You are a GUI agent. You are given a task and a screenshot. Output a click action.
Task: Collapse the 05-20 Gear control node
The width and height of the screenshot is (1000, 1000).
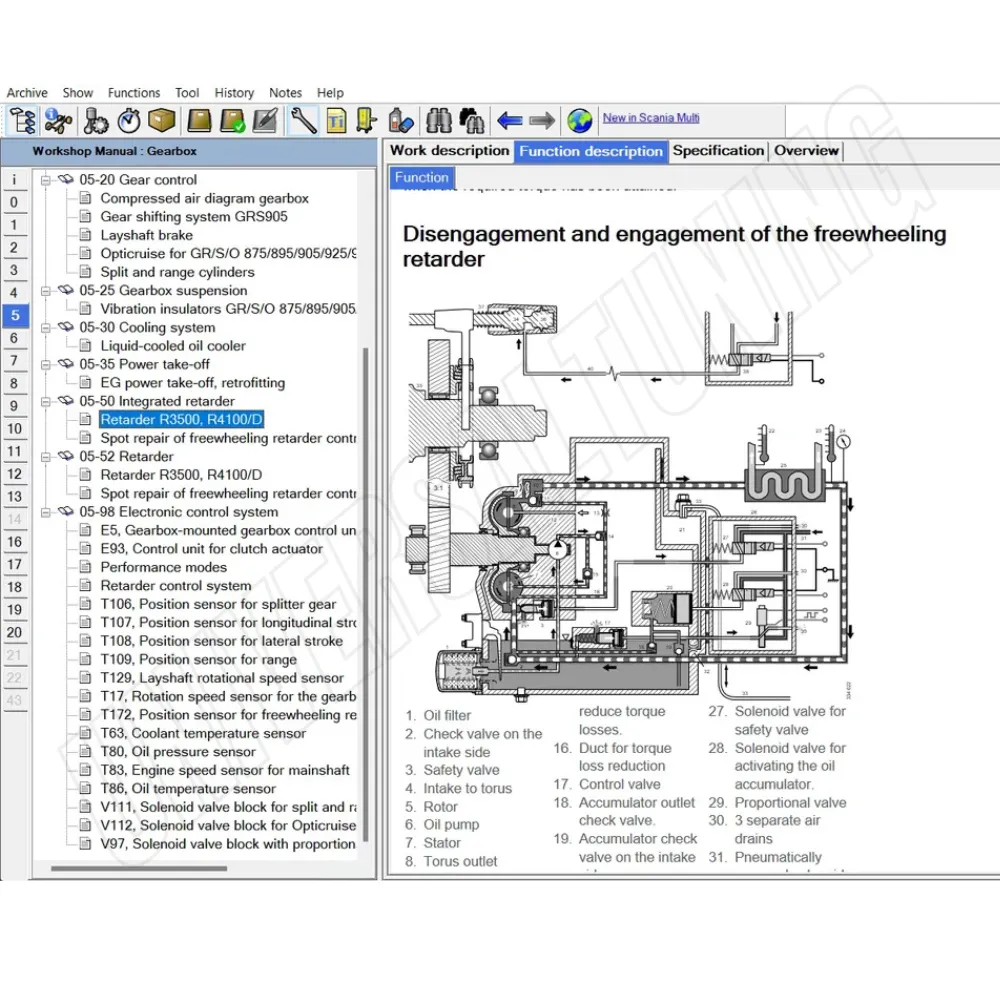(x=45, y=180)
